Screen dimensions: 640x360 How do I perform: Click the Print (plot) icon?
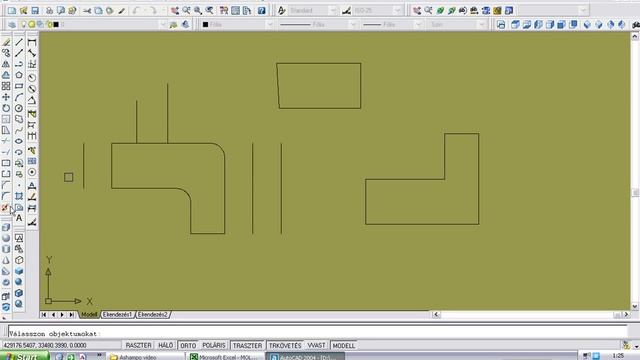point(49,11)
